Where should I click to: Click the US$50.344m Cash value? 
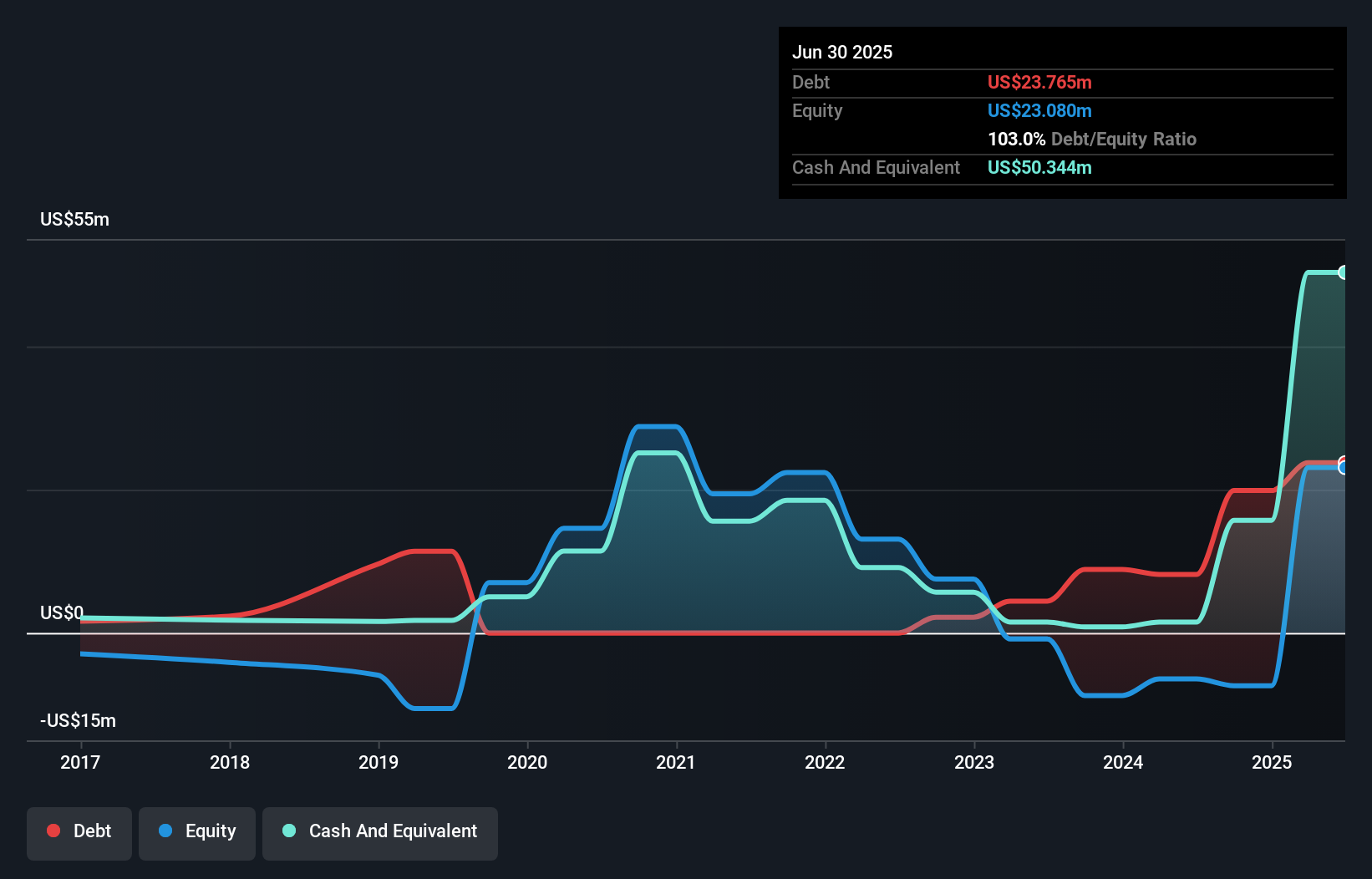[x=1039, y=167]
